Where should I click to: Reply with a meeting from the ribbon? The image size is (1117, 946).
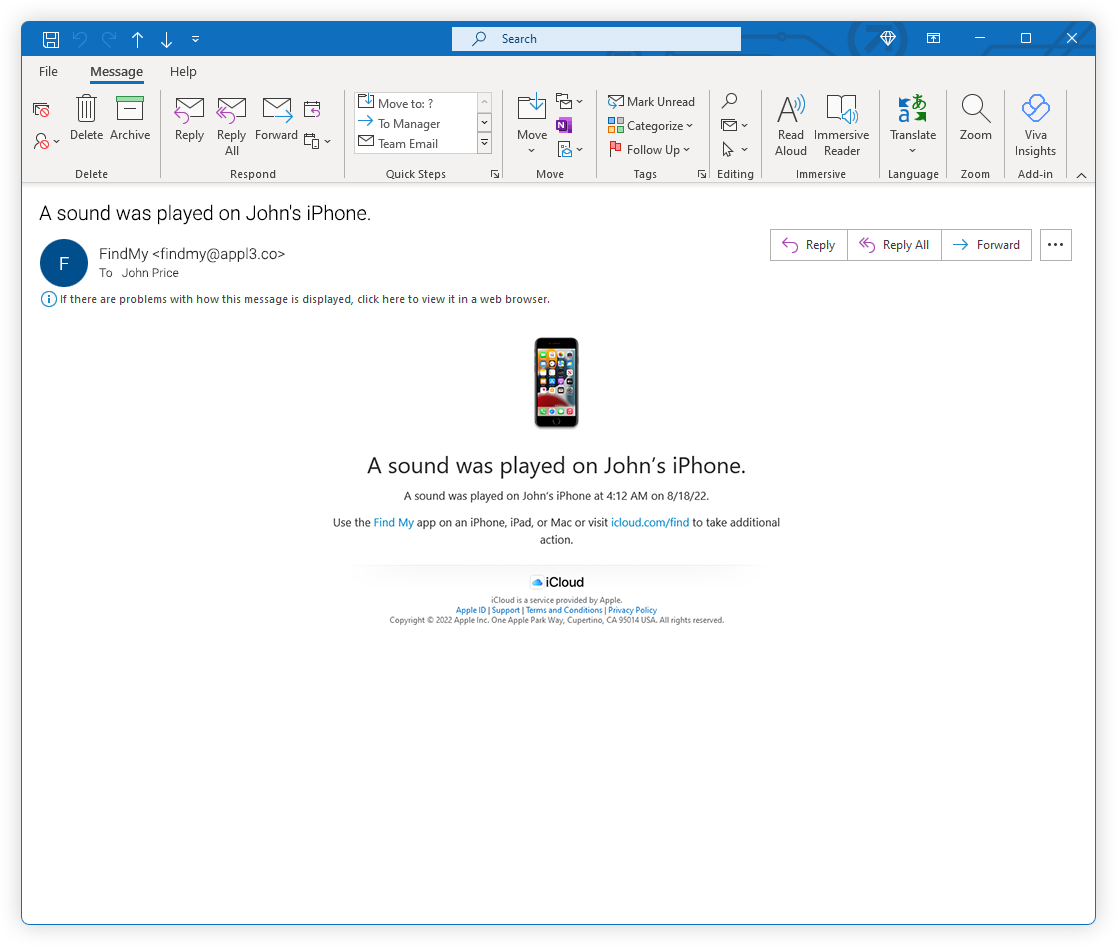pyautogui.click(x=312, y=109)
